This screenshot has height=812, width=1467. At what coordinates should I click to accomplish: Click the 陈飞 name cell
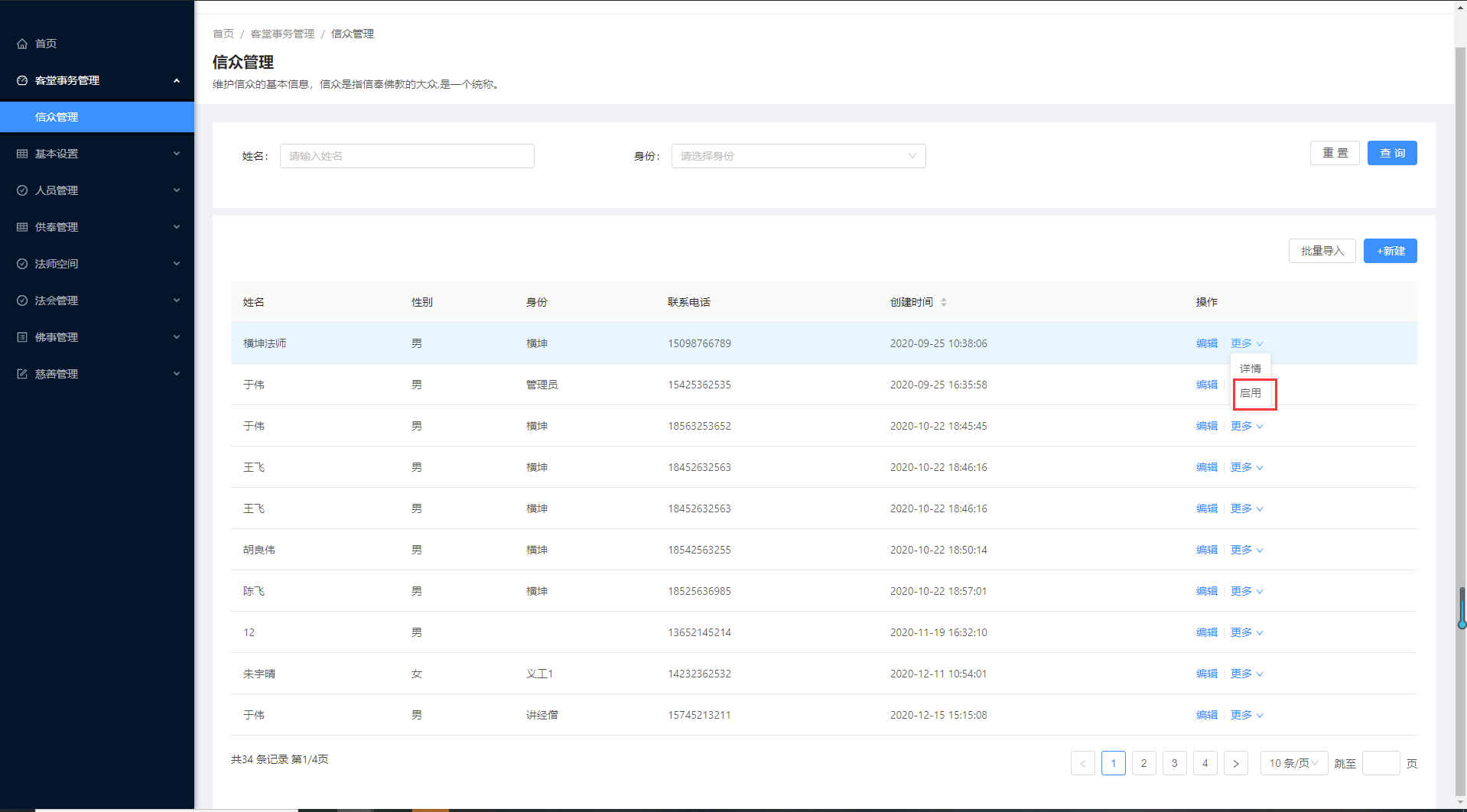point(254,591)
